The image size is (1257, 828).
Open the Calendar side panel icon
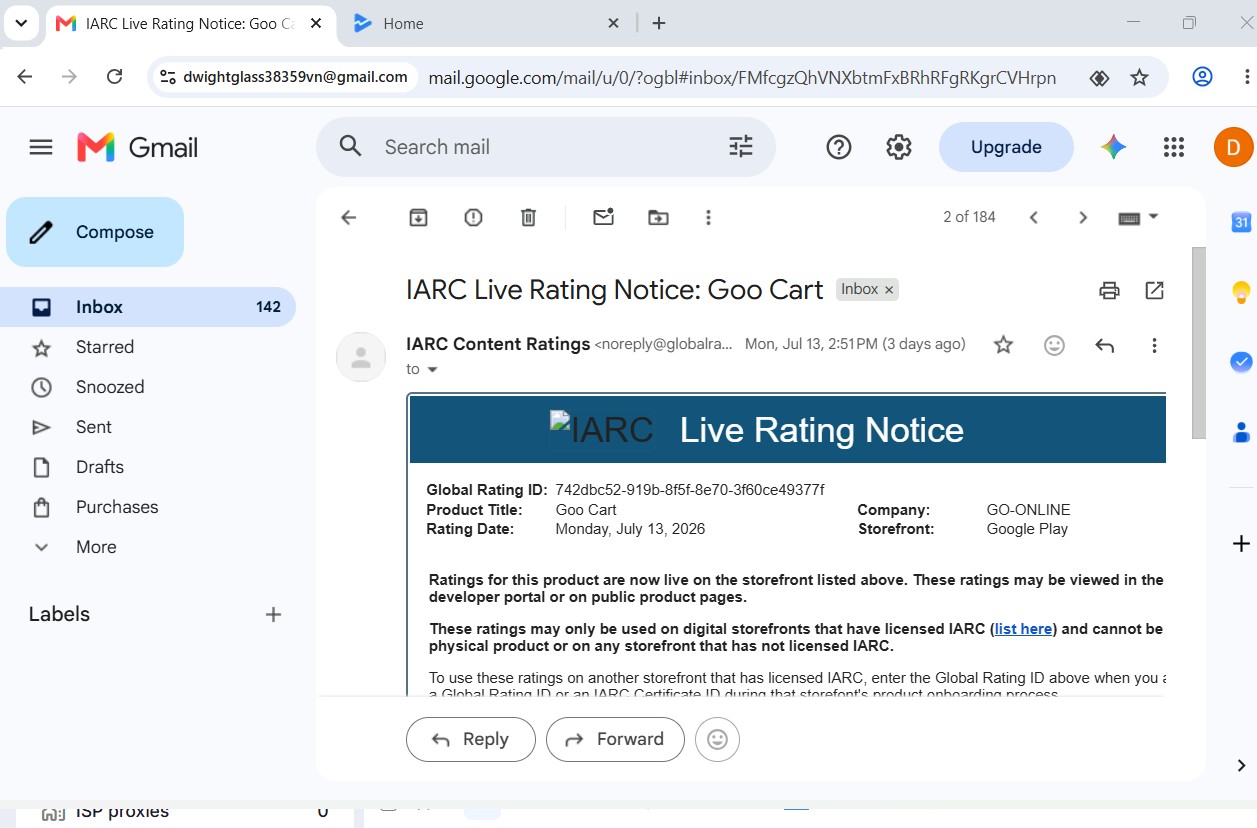pyautogui.click(x=1241, y=222)
